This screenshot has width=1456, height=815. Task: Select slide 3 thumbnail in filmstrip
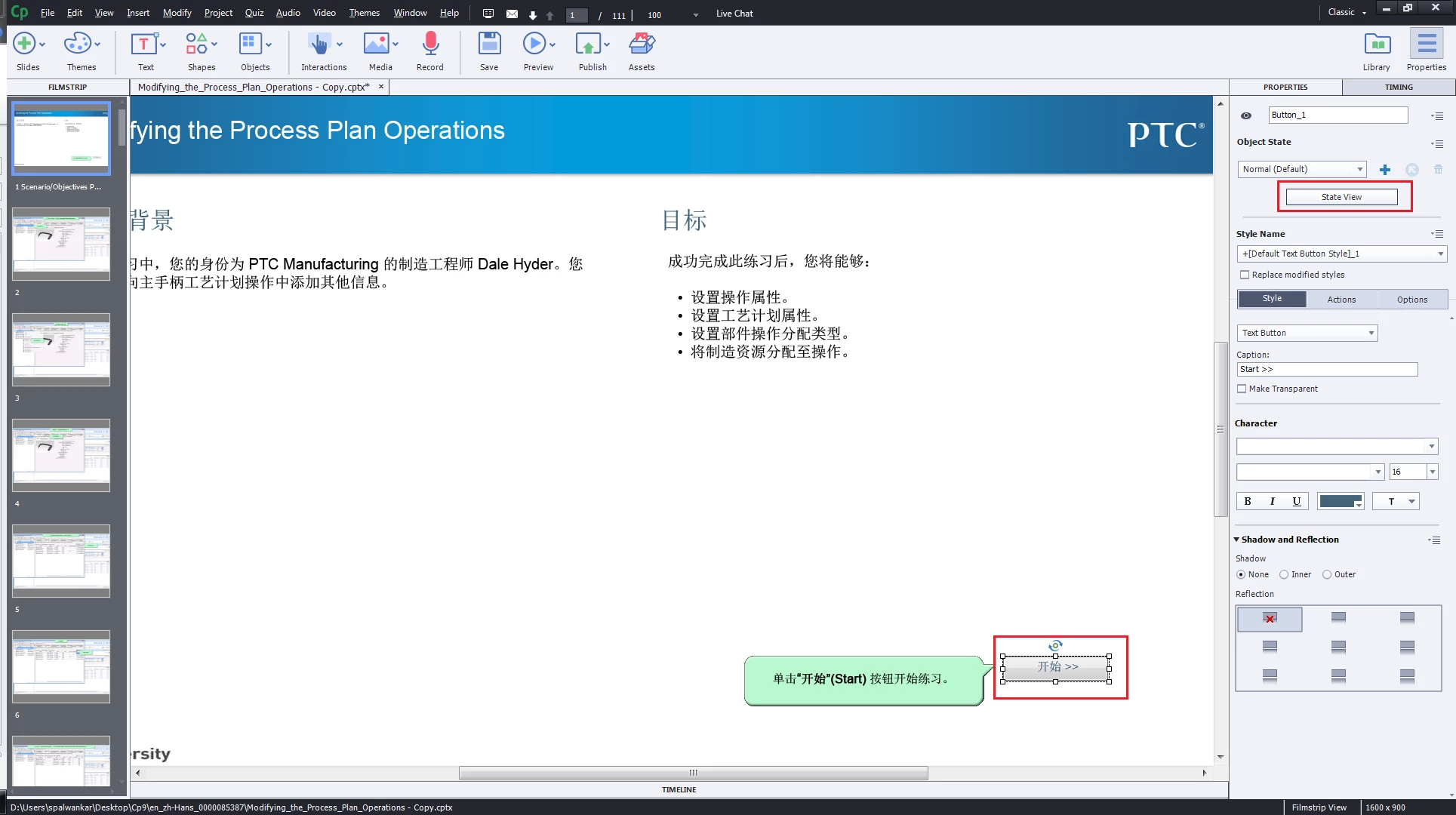tap(61, 349)
